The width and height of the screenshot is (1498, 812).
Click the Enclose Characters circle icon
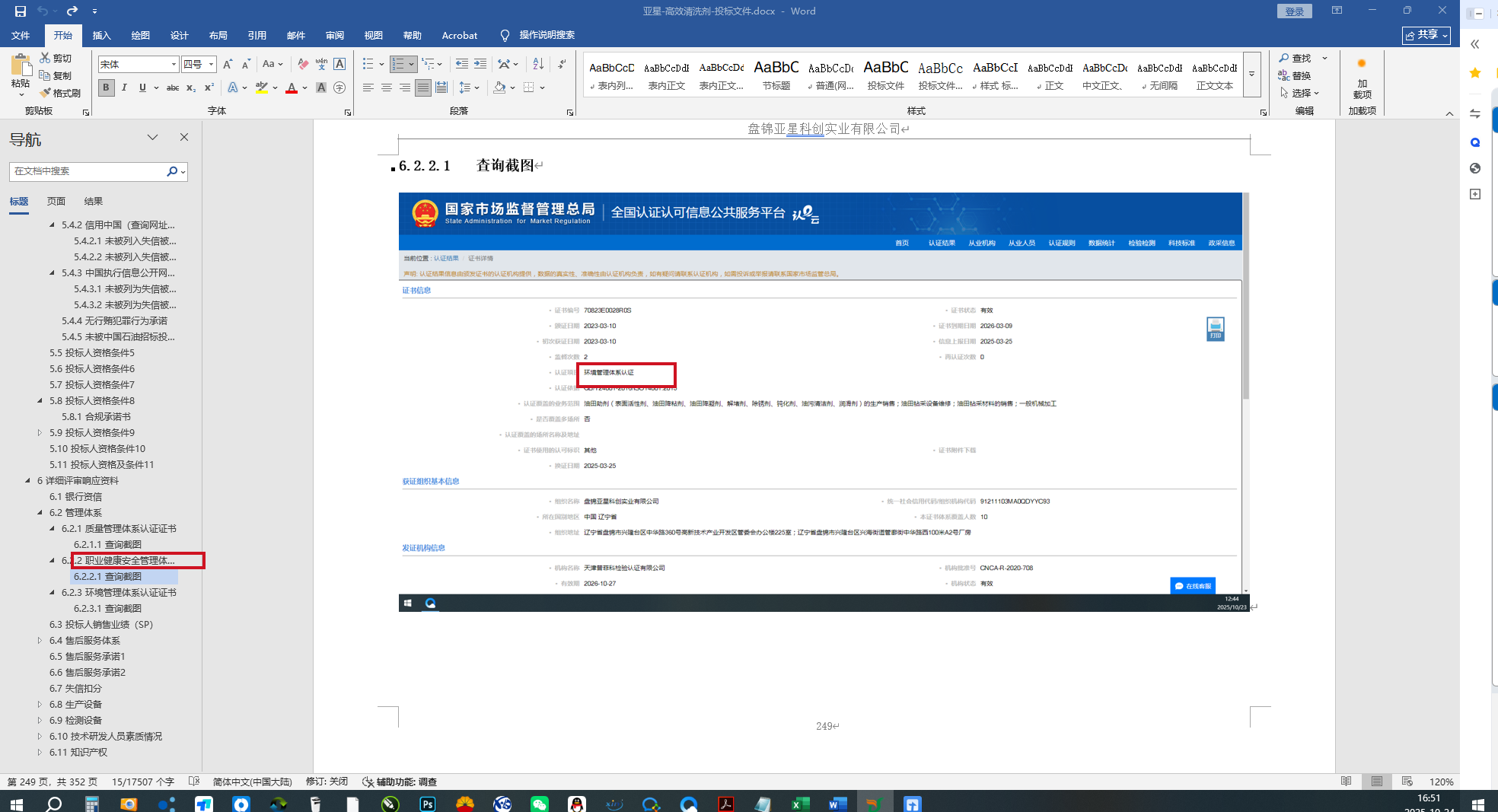pos(339,88)
